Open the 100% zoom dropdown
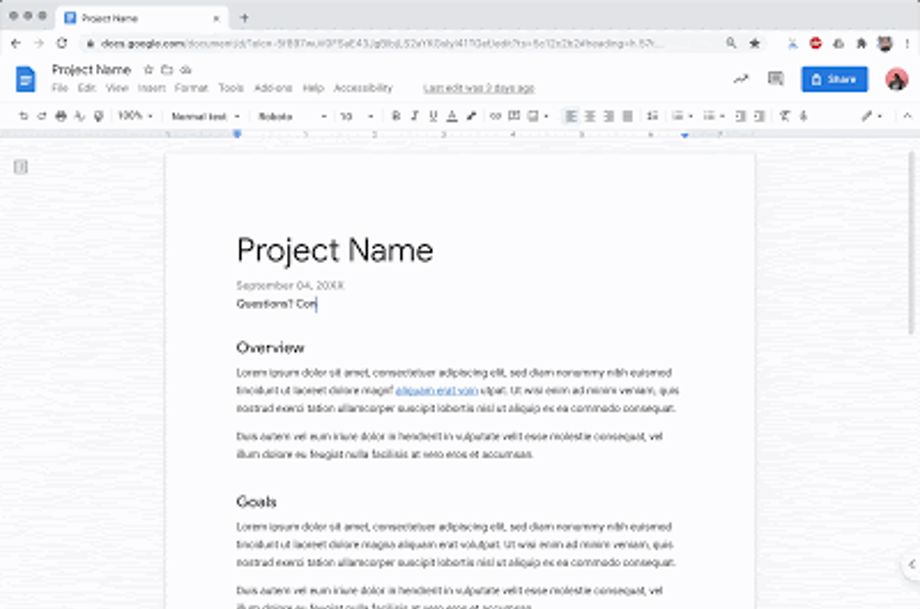 [x=135, y=116]
